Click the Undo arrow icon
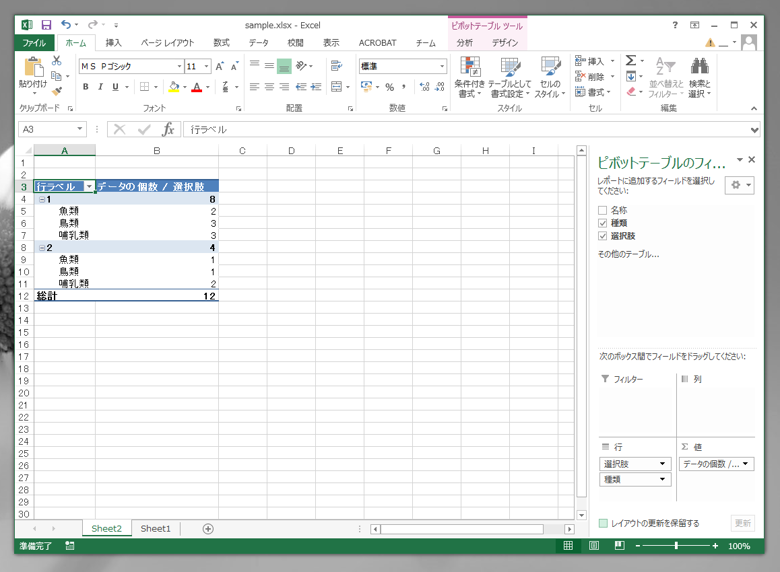The width and height of the screenshot is (780, 572). [x=66, y=24]
